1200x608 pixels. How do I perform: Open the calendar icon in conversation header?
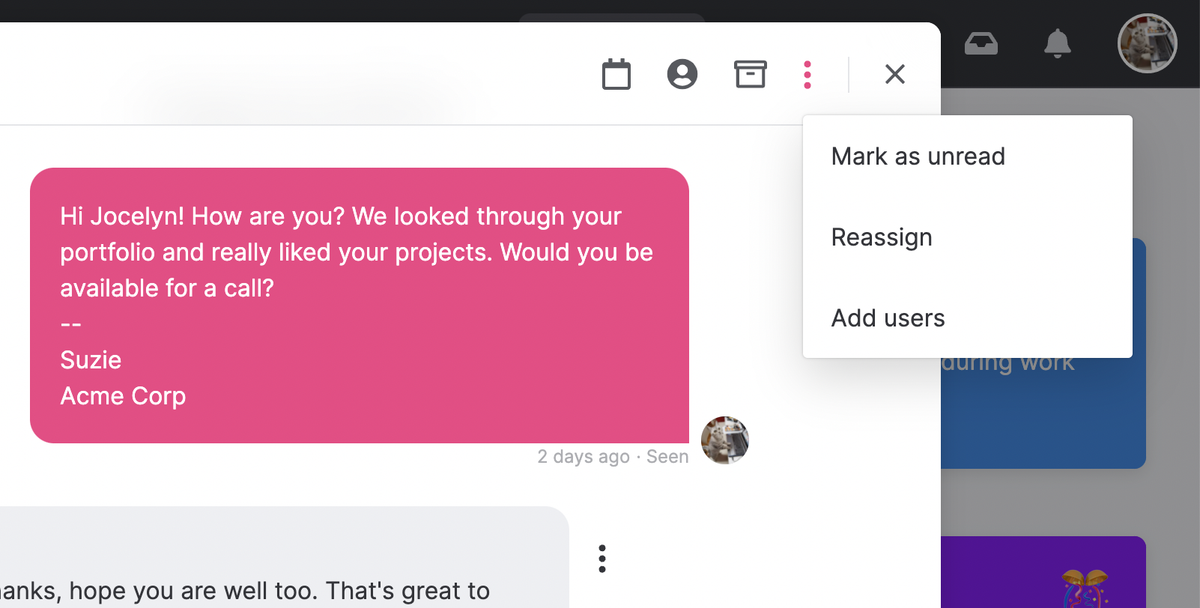pos(616,74)
